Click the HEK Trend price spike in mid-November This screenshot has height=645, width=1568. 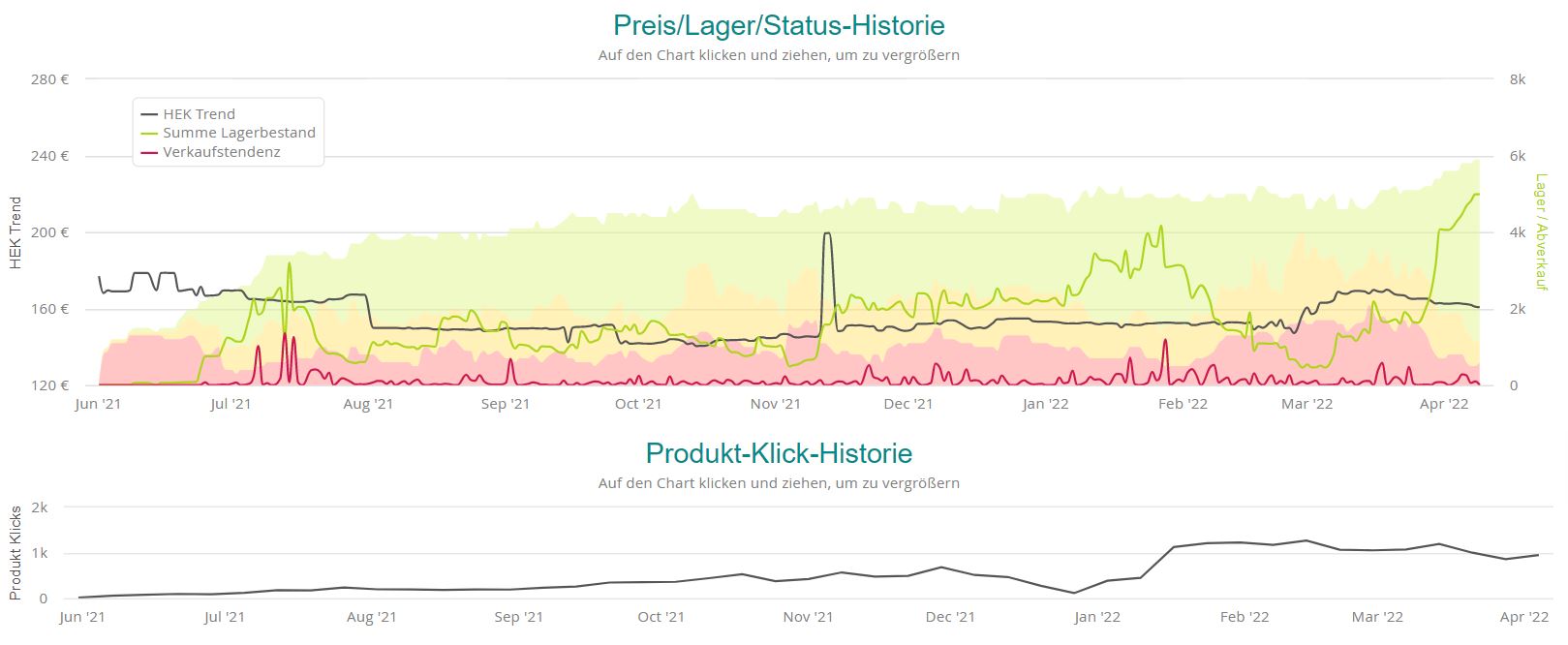pos(826,233)
